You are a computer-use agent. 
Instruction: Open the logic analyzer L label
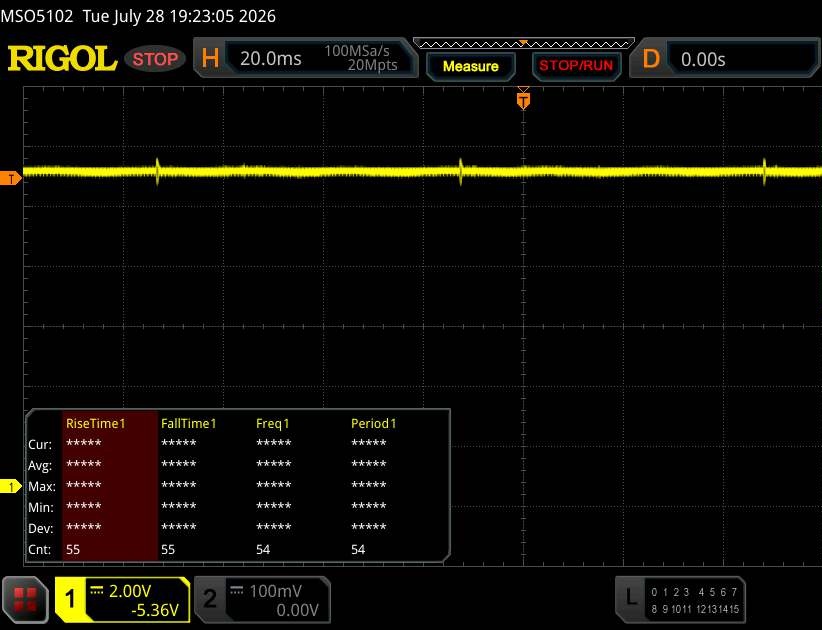pos(631,598)
